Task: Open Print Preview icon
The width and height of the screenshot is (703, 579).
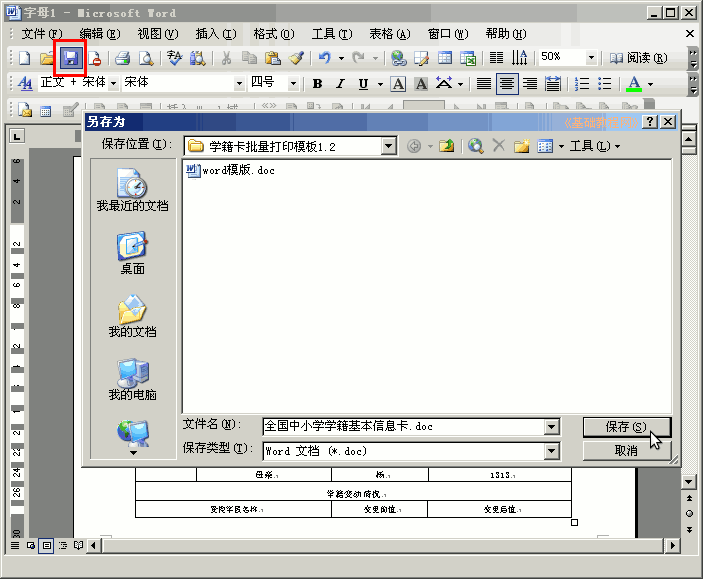Action: pos(146,58)
